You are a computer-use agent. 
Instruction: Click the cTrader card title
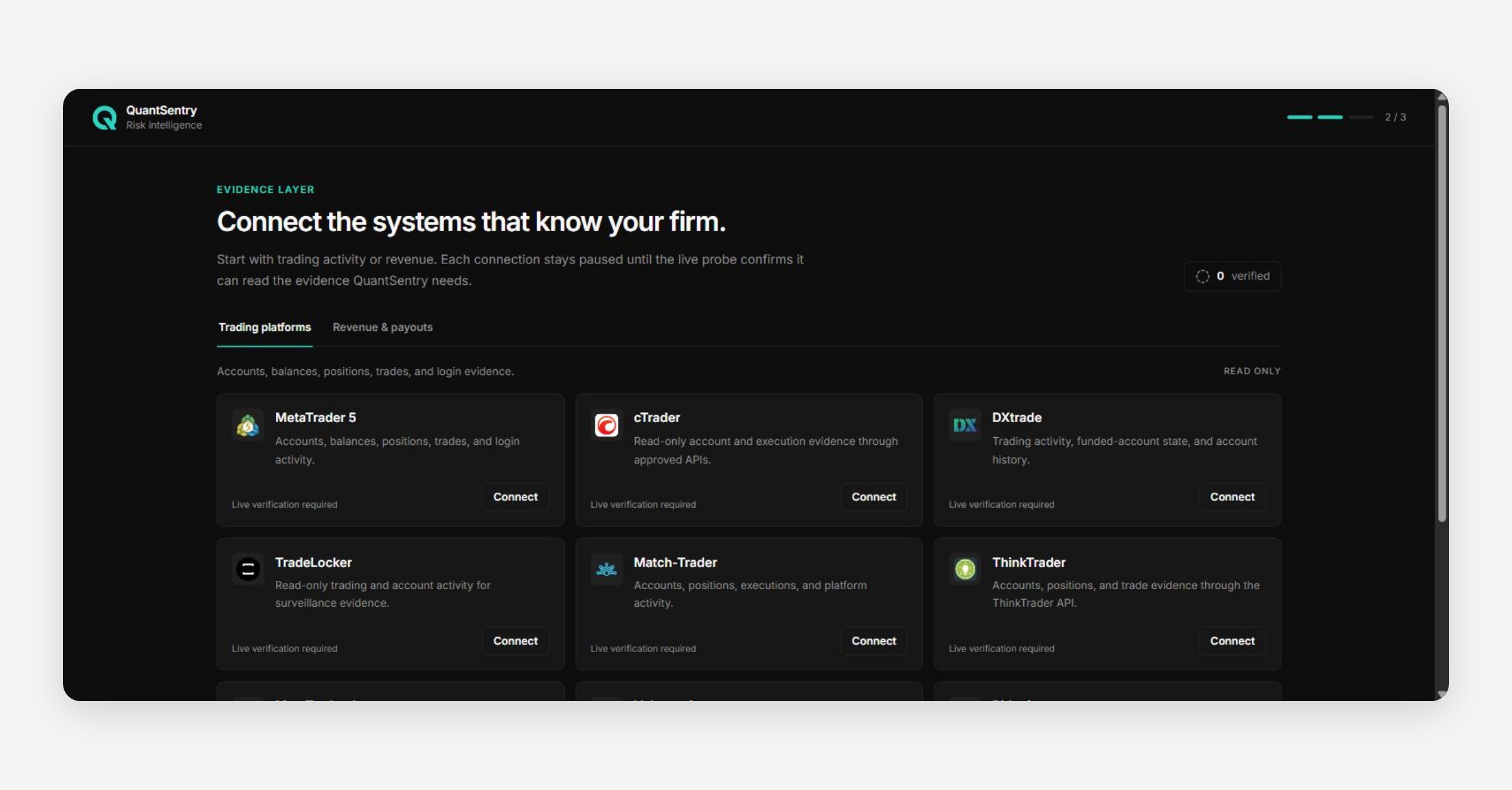click(656, 418)
